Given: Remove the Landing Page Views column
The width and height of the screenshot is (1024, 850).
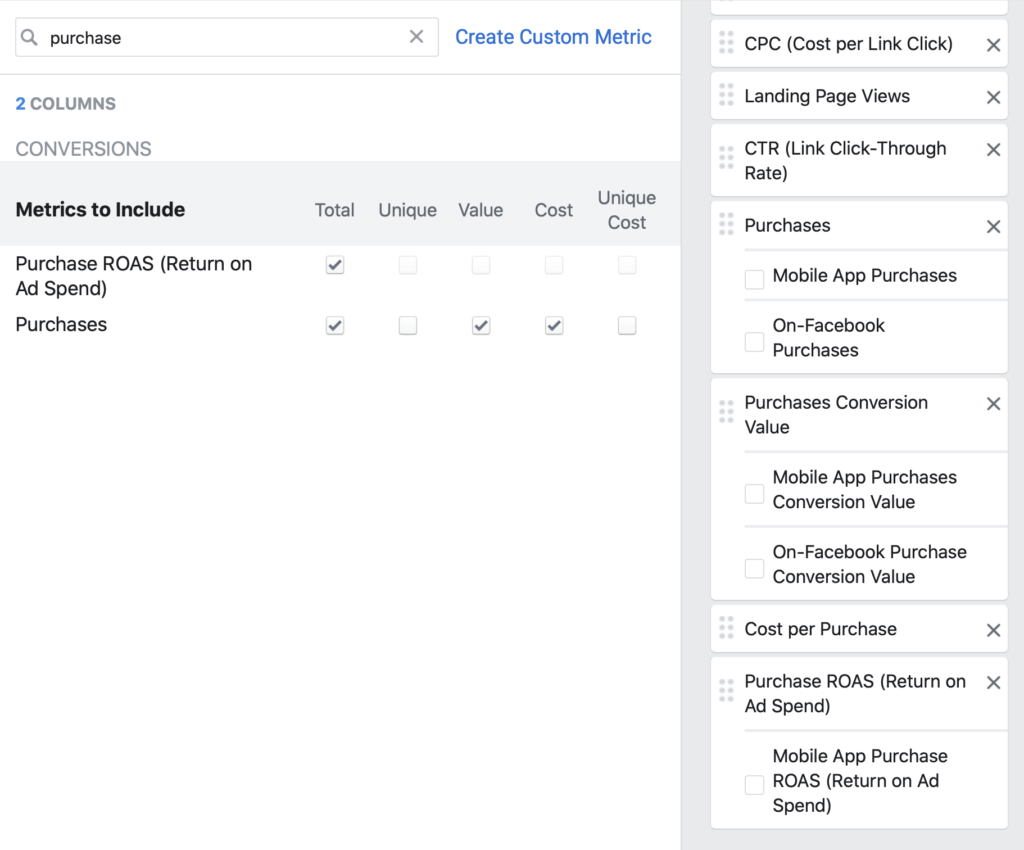Looking at the screenshot, I should (993, 96).
